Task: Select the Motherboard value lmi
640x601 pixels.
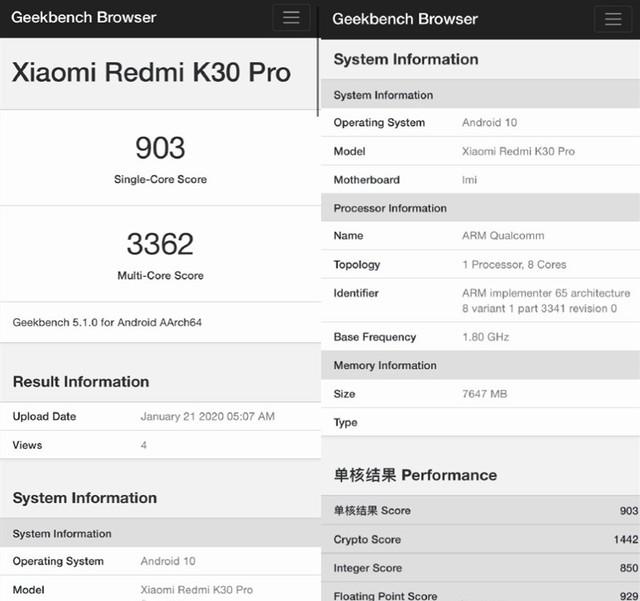Action: [x=469, y=180]
